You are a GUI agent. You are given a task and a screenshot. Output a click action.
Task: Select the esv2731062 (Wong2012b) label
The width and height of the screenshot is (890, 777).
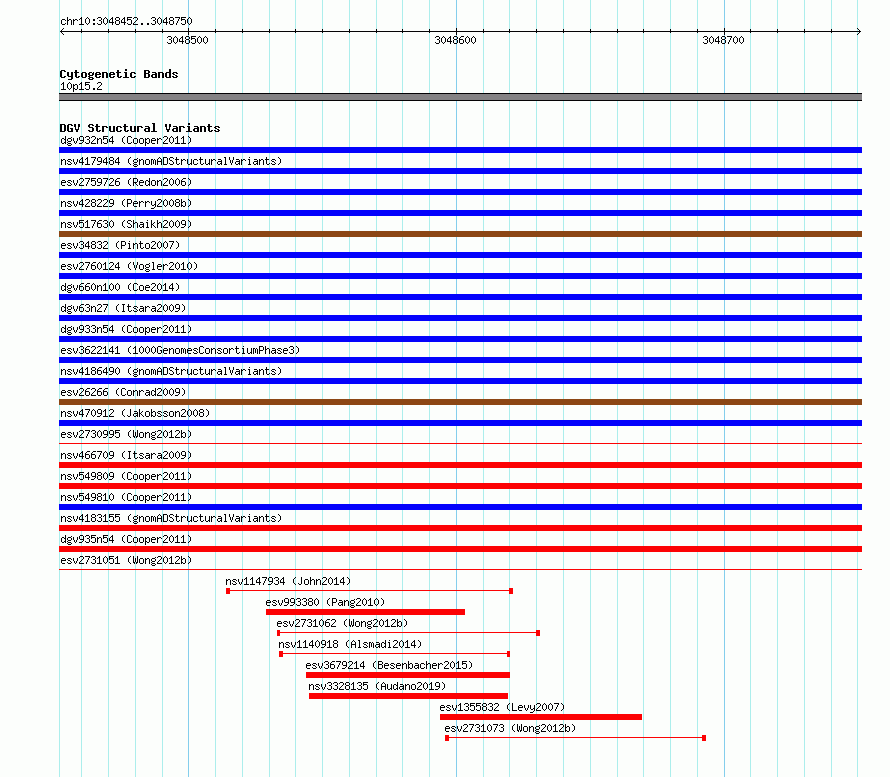click(x=342, y=623)
